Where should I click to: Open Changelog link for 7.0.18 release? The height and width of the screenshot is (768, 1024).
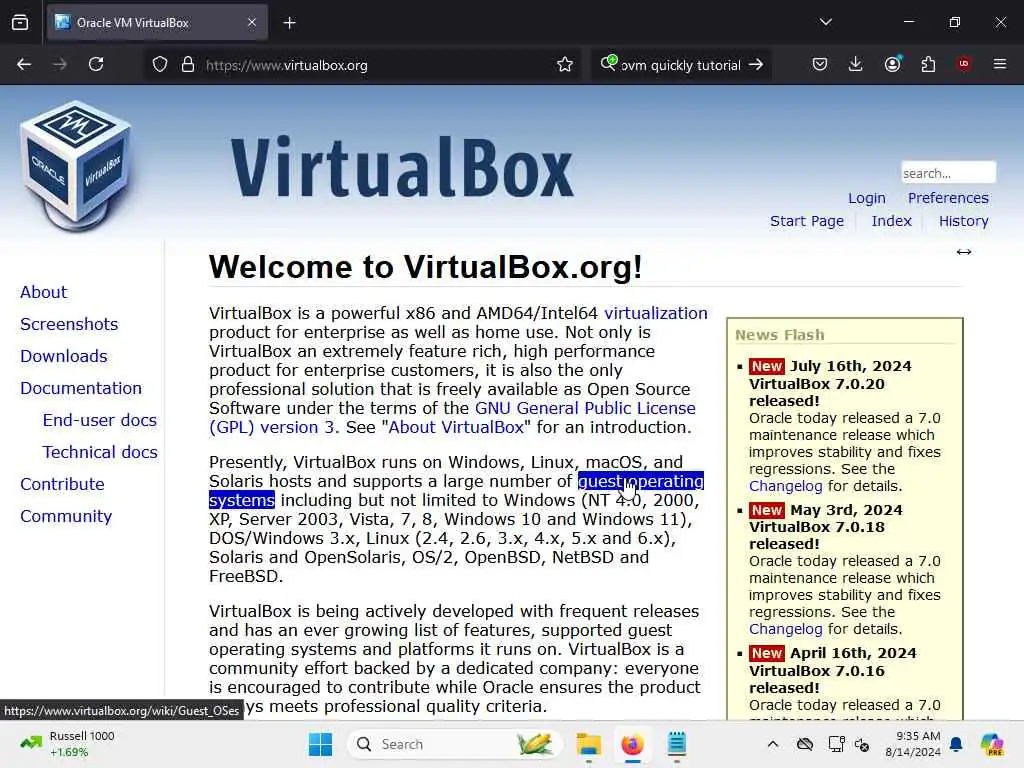(x=786, y=629)
